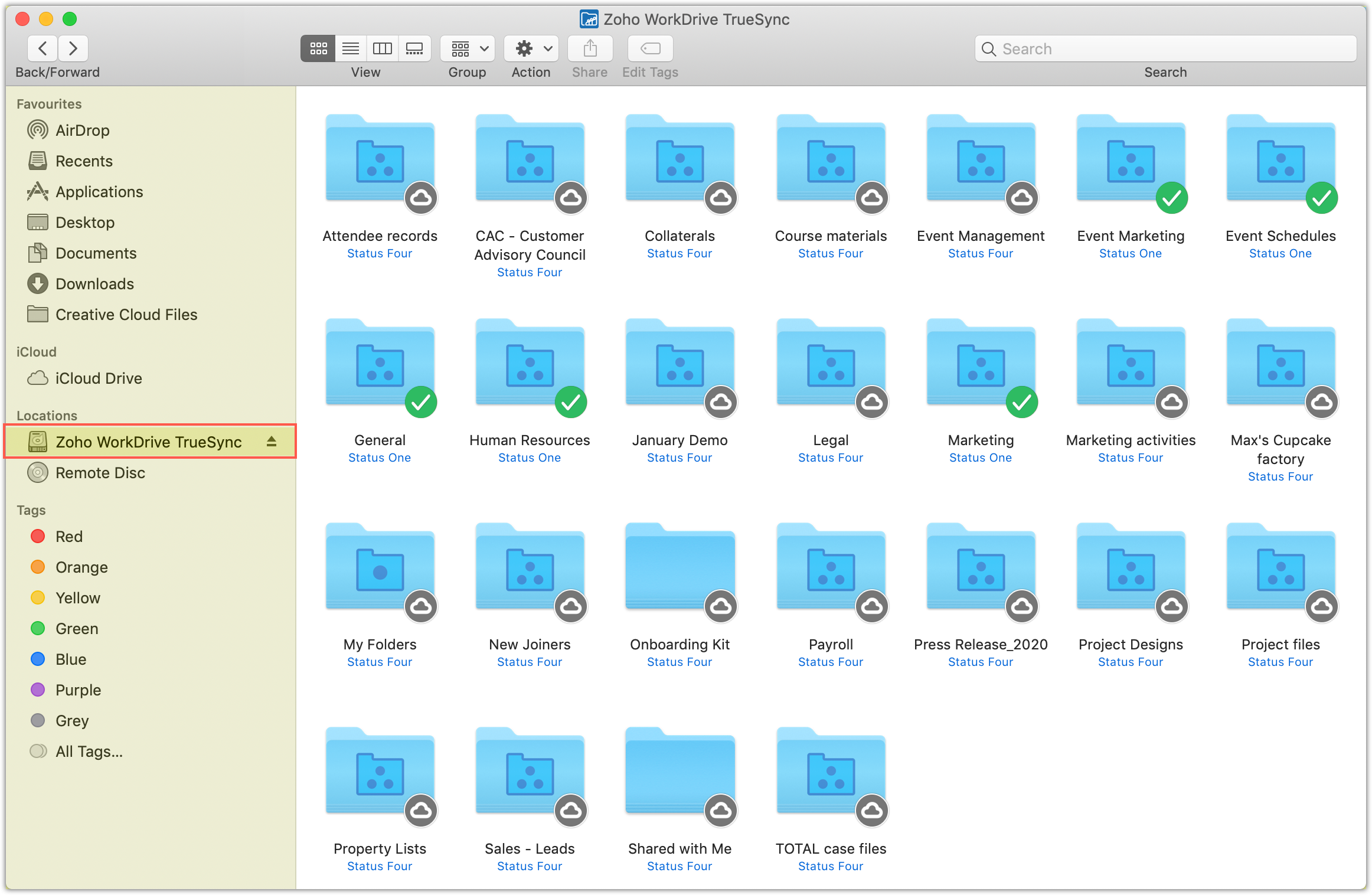Image resolution: width=1372 pixels, height=895 pixels.
Task: Switch to list view icon
Action: tap(351, 48)
